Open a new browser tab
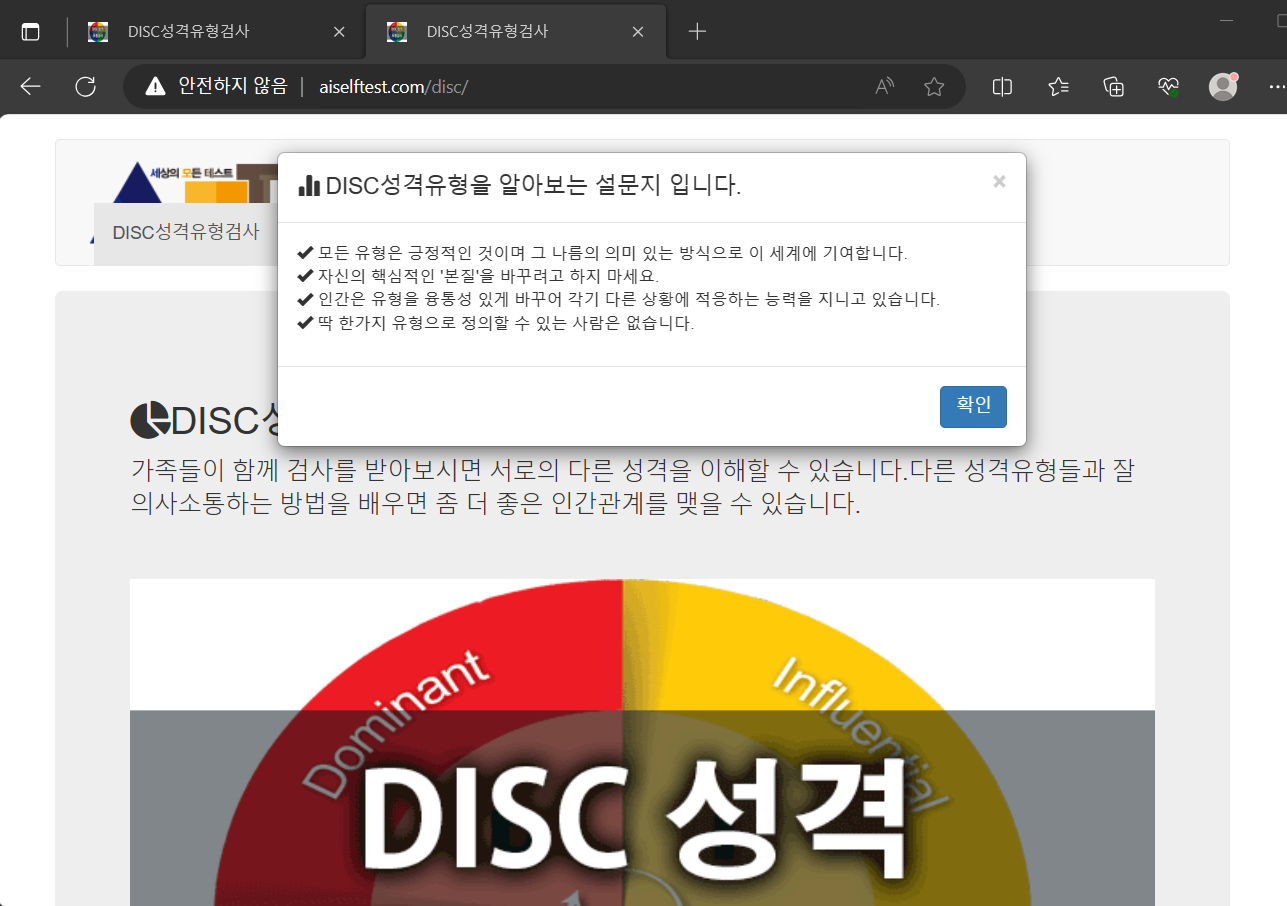1287x906 pixels. coord(696,31)
